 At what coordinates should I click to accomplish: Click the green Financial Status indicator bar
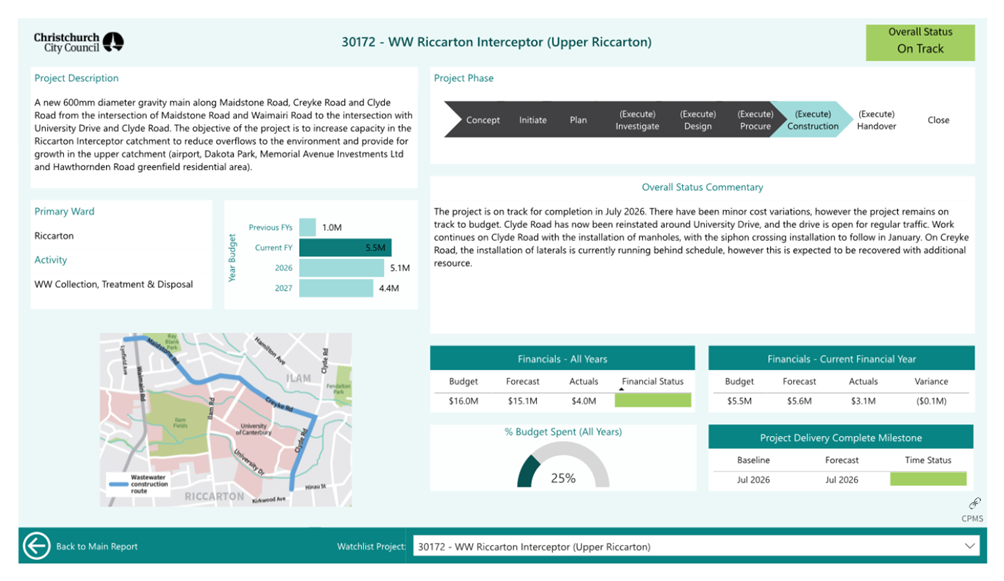tap(652, 400)
